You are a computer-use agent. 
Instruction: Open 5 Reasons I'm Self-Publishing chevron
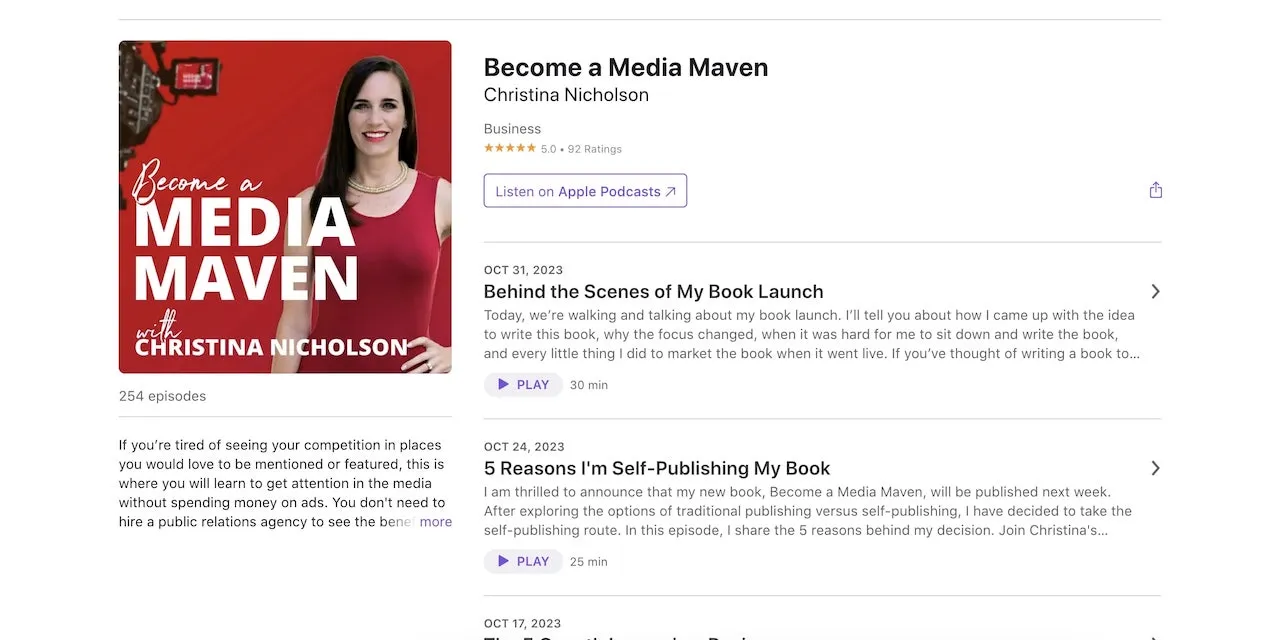(1155, 468)
